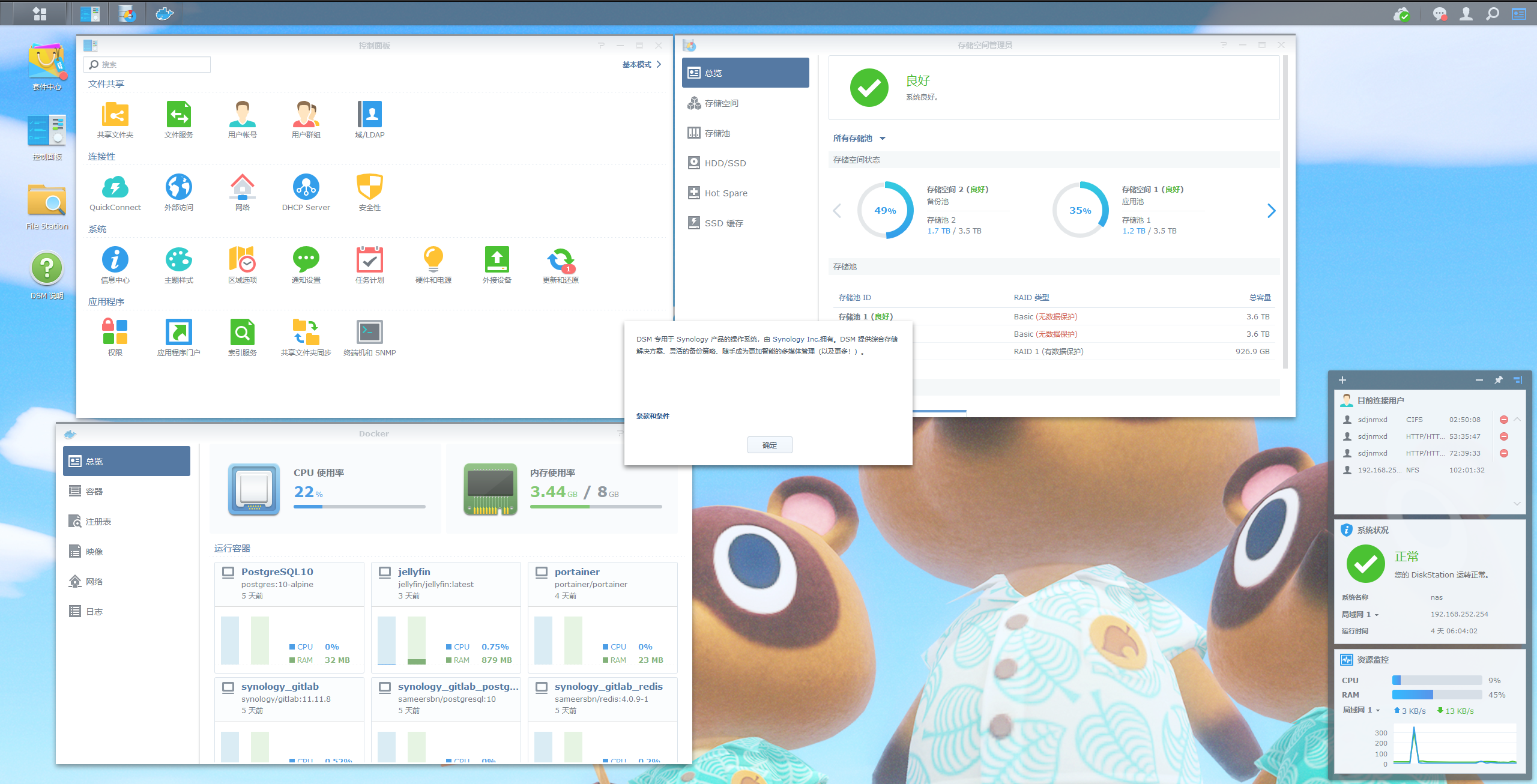1537x784 pixels.
Task: Select SSD 缓存 in Storage Manager sidebar
Action: coord(746,223)
